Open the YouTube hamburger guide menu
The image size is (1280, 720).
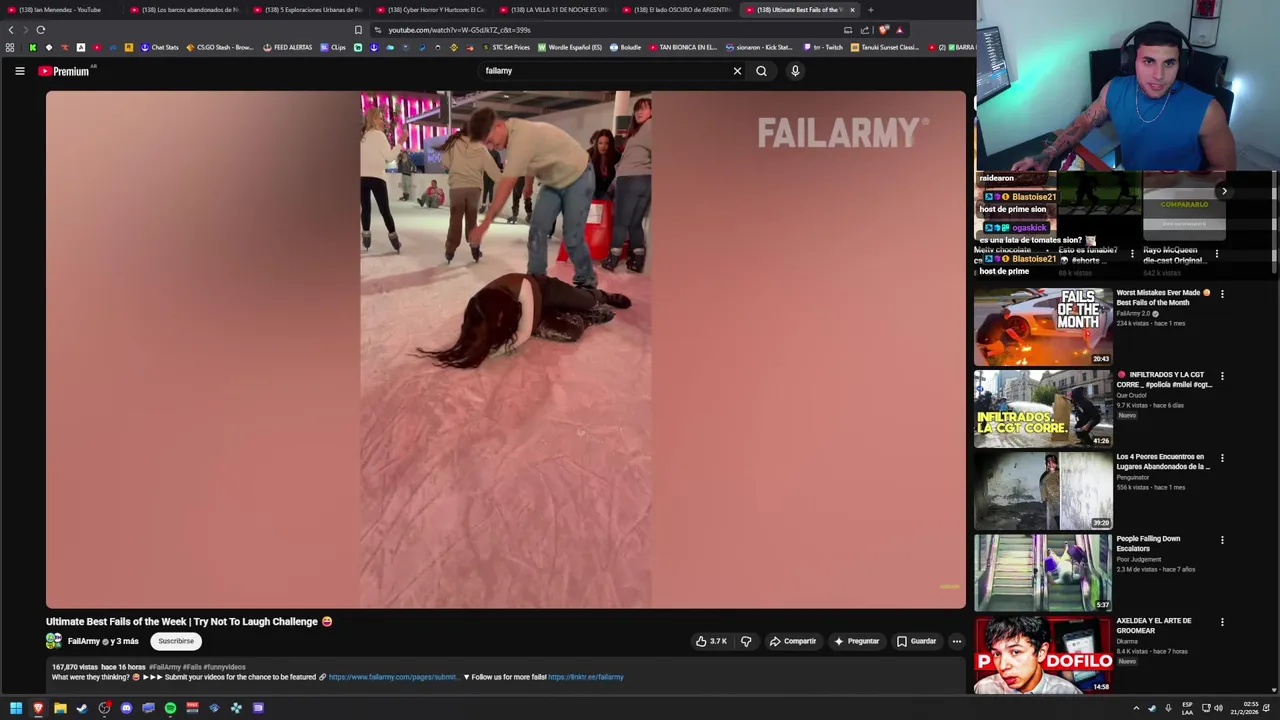click(19, 71)
